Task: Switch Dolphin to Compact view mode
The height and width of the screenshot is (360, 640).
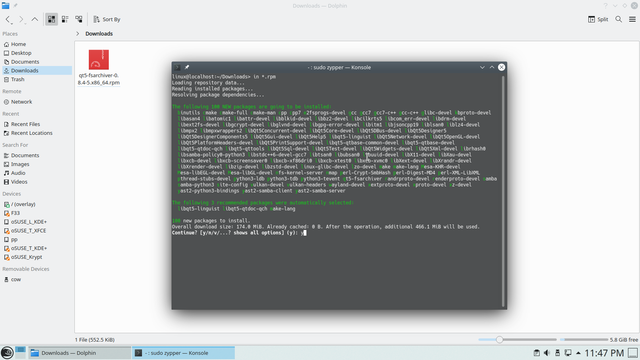Action: coord(65,19)
